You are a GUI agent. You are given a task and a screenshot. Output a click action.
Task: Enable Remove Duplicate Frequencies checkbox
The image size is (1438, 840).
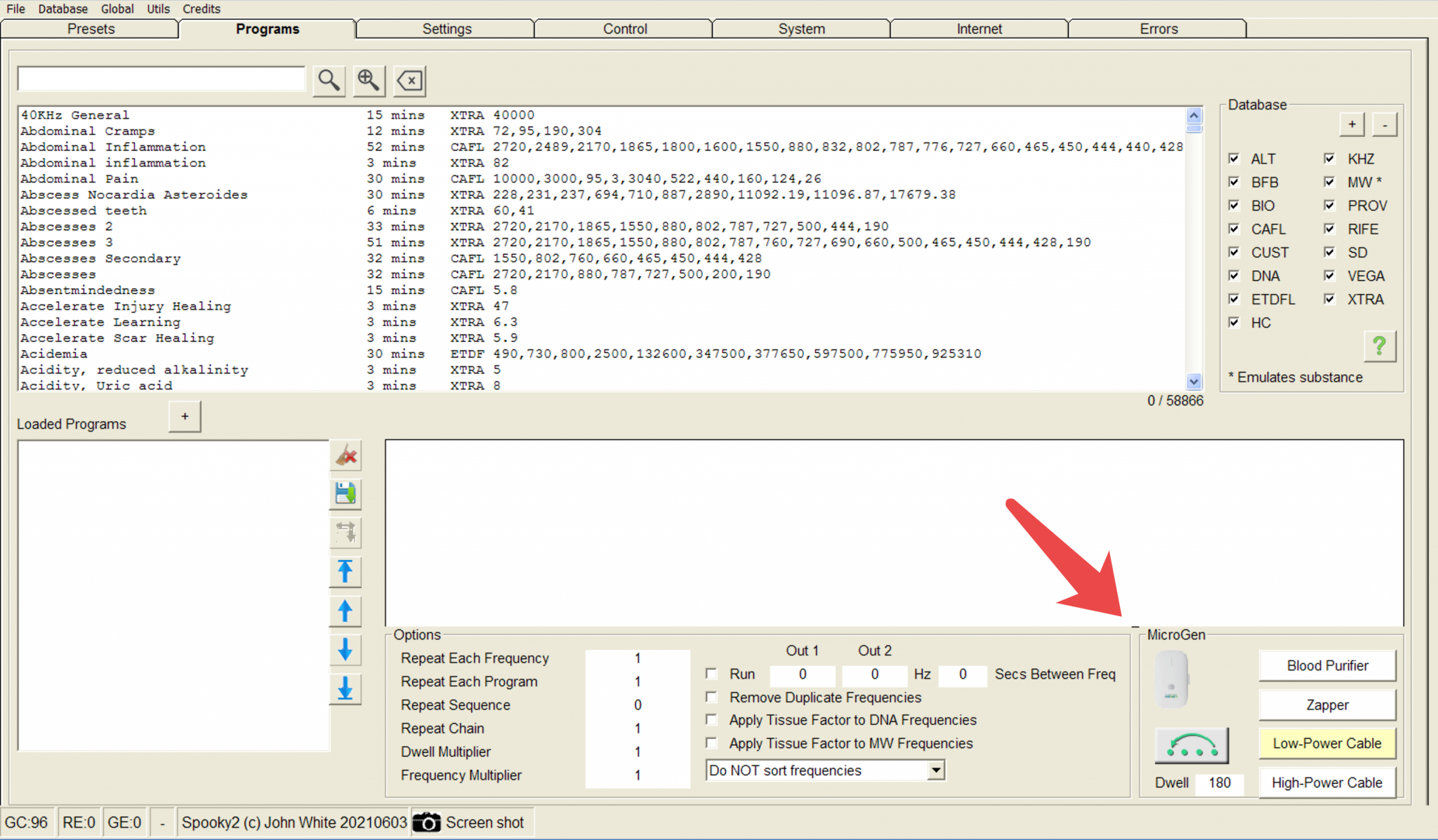pyautogui.click(x=711, y=697)
